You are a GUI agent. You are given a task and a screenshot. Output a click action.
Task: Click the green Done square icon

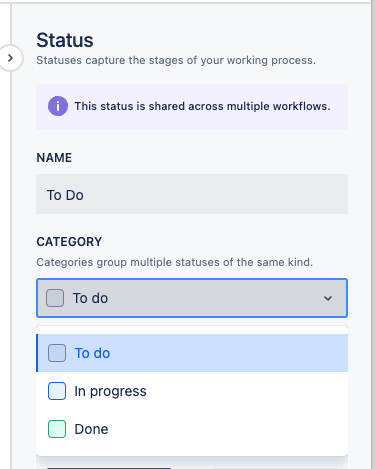tap(57, 429)
